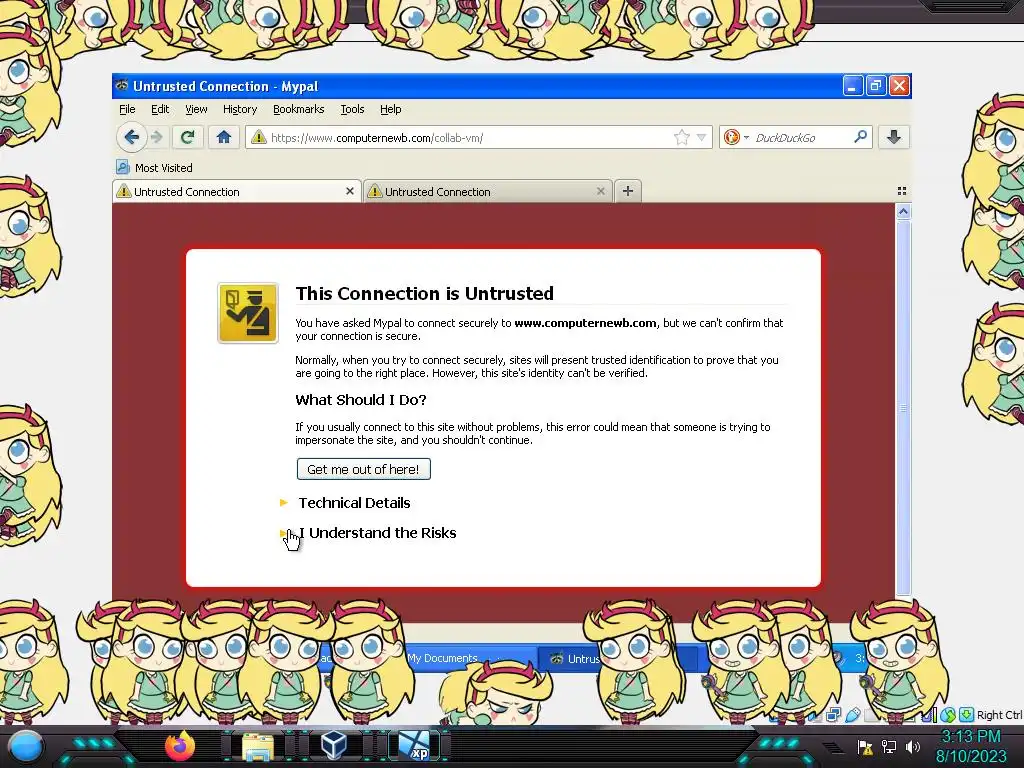The height and width of the screenshot is (768, 1024).
Task: Click the globe network VirtualBox status icon
Action: 948,715
